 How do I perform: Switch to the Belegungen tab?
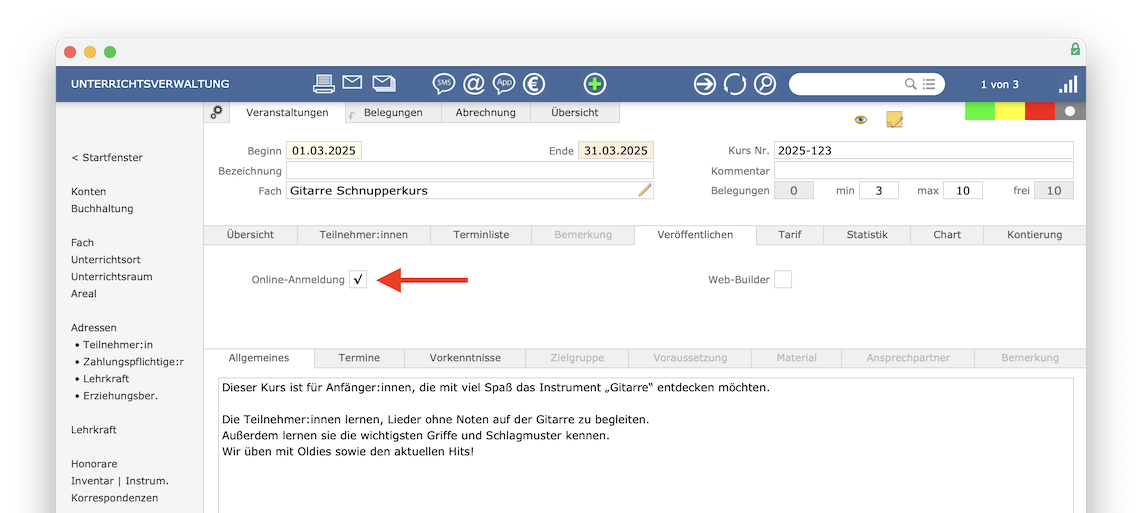click(393, 112)
